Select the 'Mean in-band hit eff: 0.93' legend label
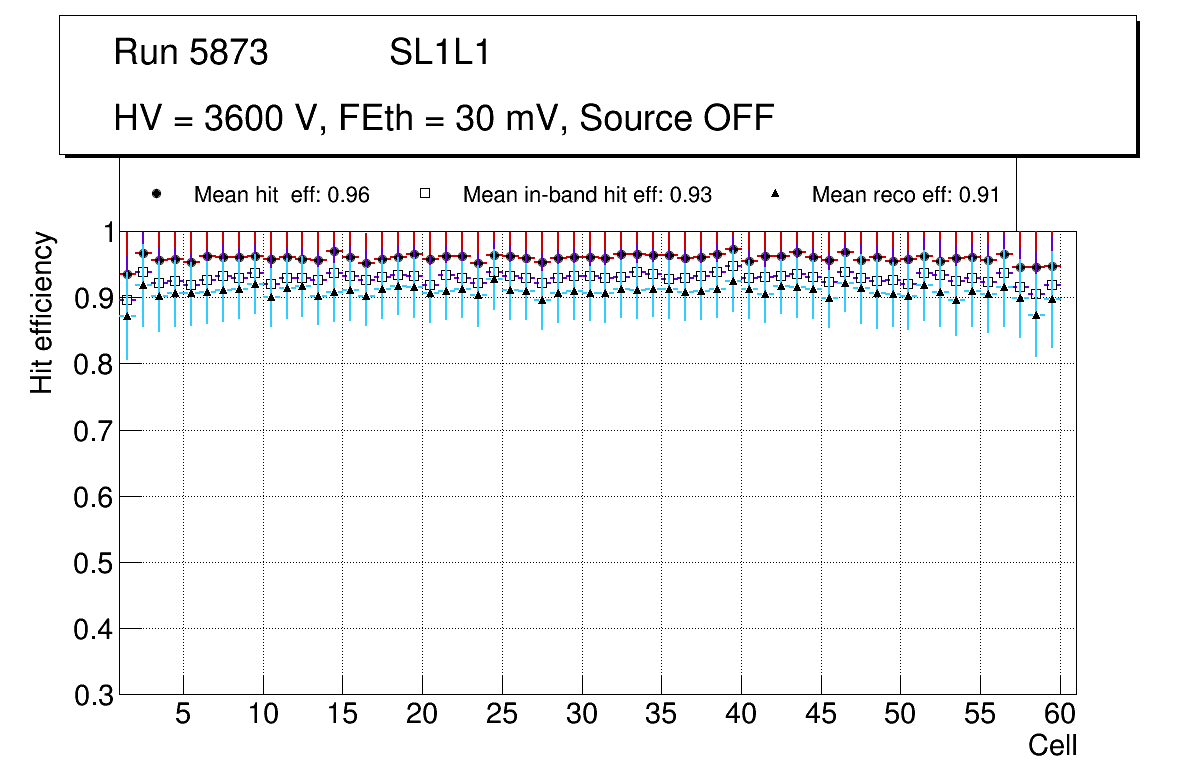This screenshot has width=1196, height=772. (x=587, y=195)
